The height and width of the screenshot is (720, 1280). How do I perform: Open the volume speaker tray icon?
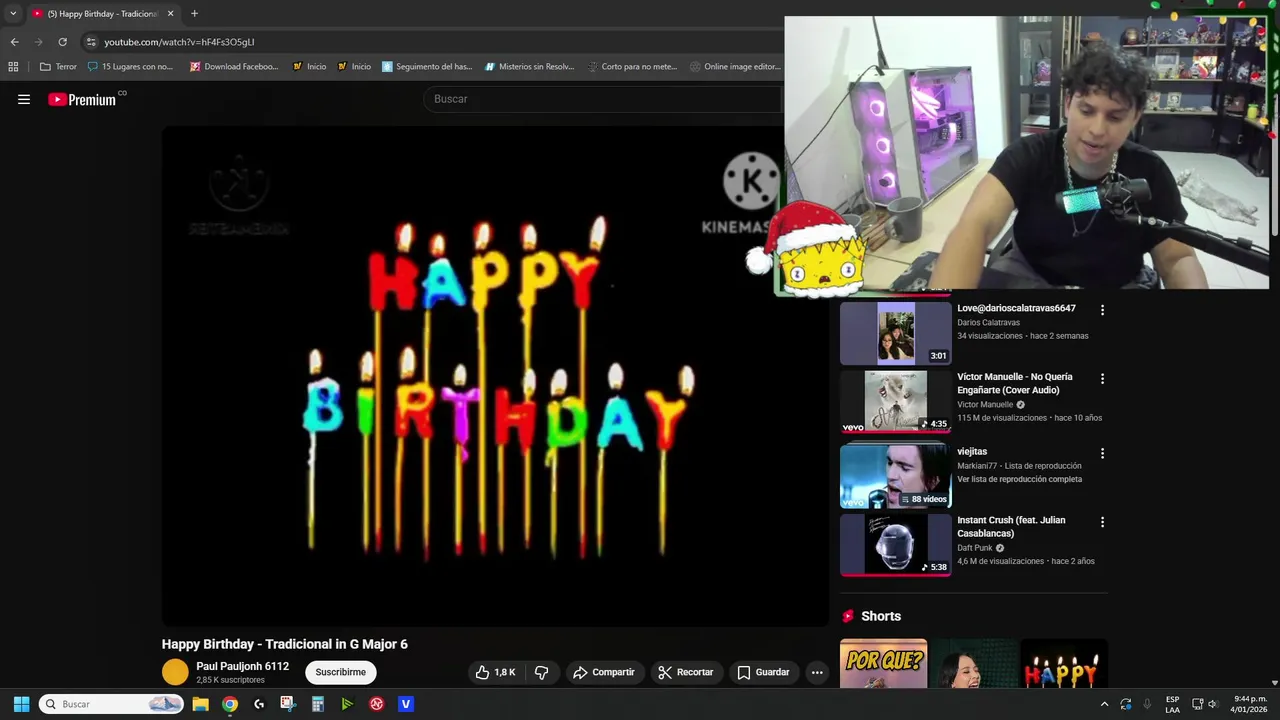click(1212, 704)
